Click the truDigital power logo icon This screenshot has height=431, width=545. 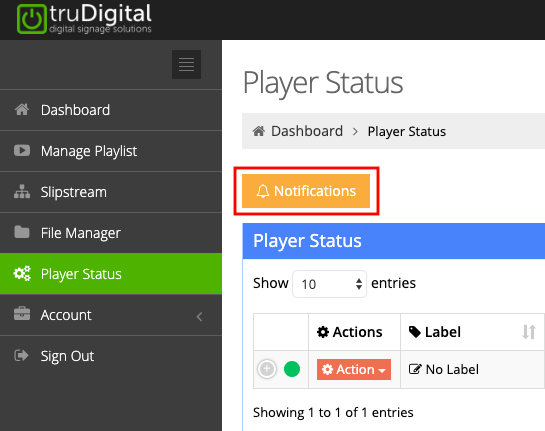click(32, 19)
